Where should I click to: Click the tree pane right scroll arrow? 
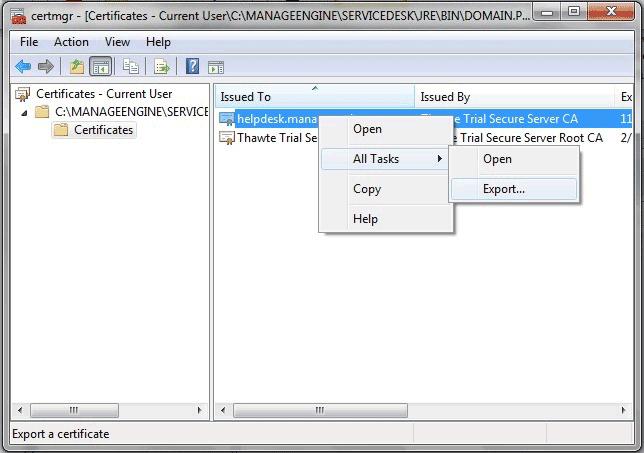pyautogui.click(x=200, y=410)
